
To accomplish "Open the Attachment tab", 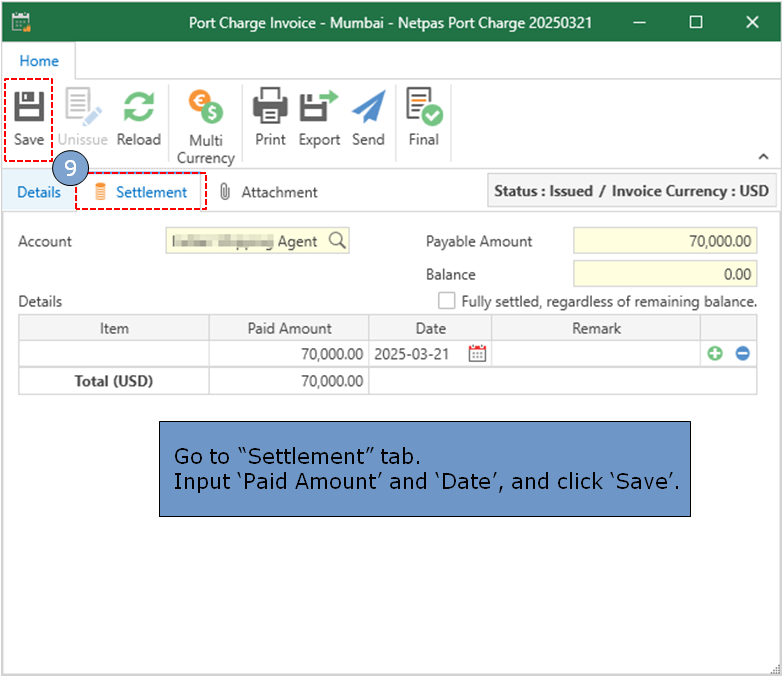I will [x=267, y=192].
